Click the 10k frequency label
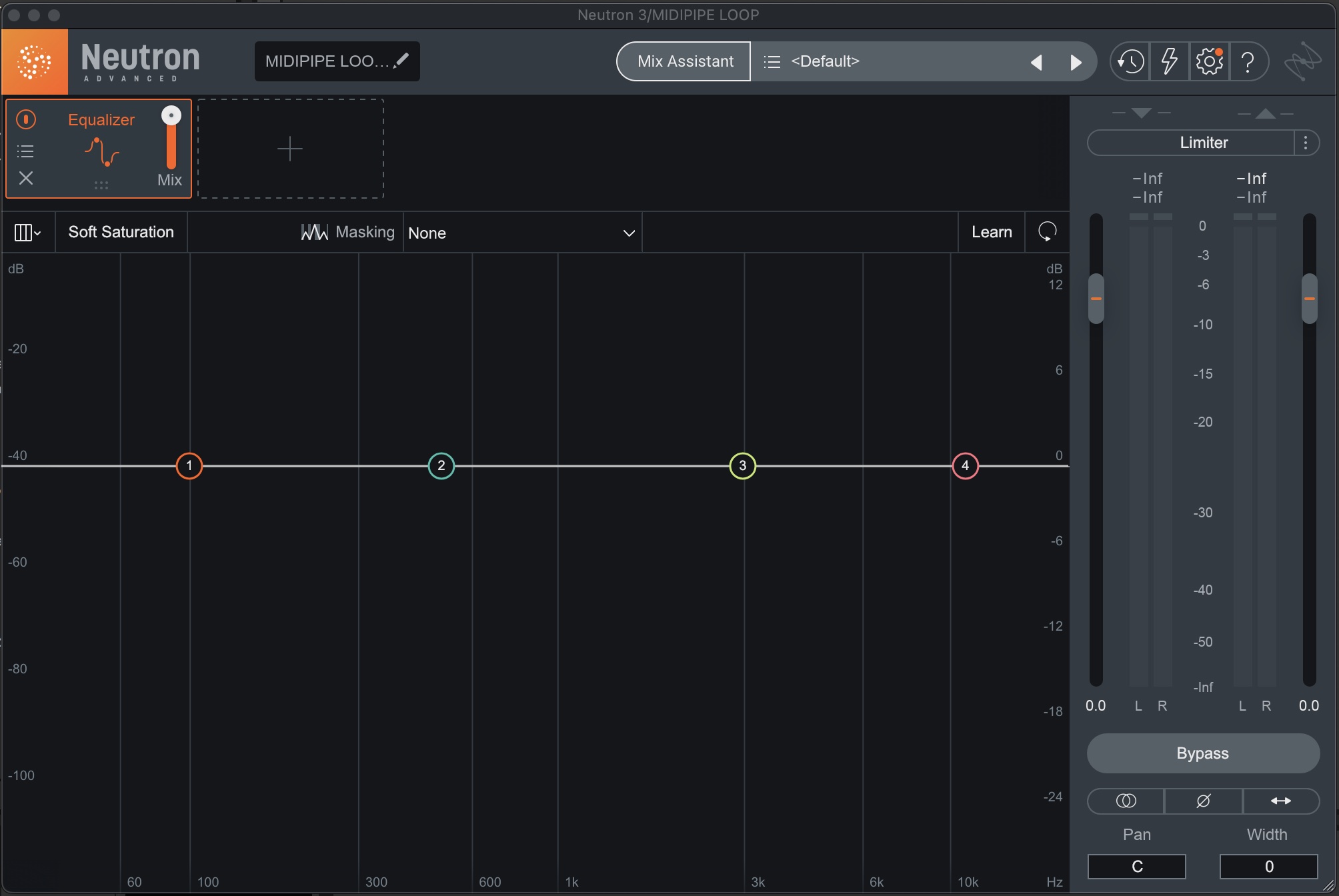Image resolution: width=1339 pixels, height=896 pixels. 968,882
